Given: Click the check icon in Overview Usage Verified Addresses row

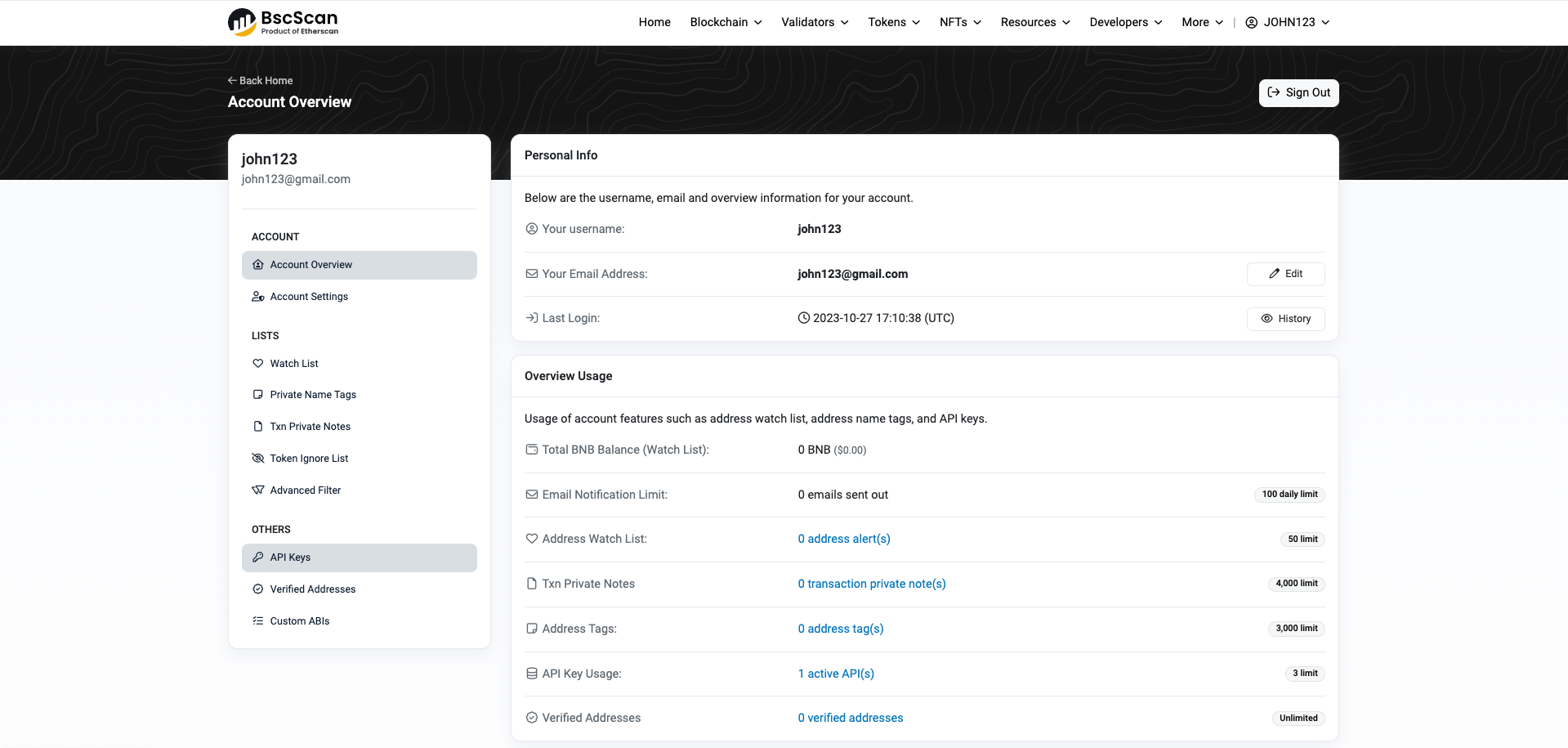Looking at the screenshot, I should pyautogui.click(x=532, y=718).
